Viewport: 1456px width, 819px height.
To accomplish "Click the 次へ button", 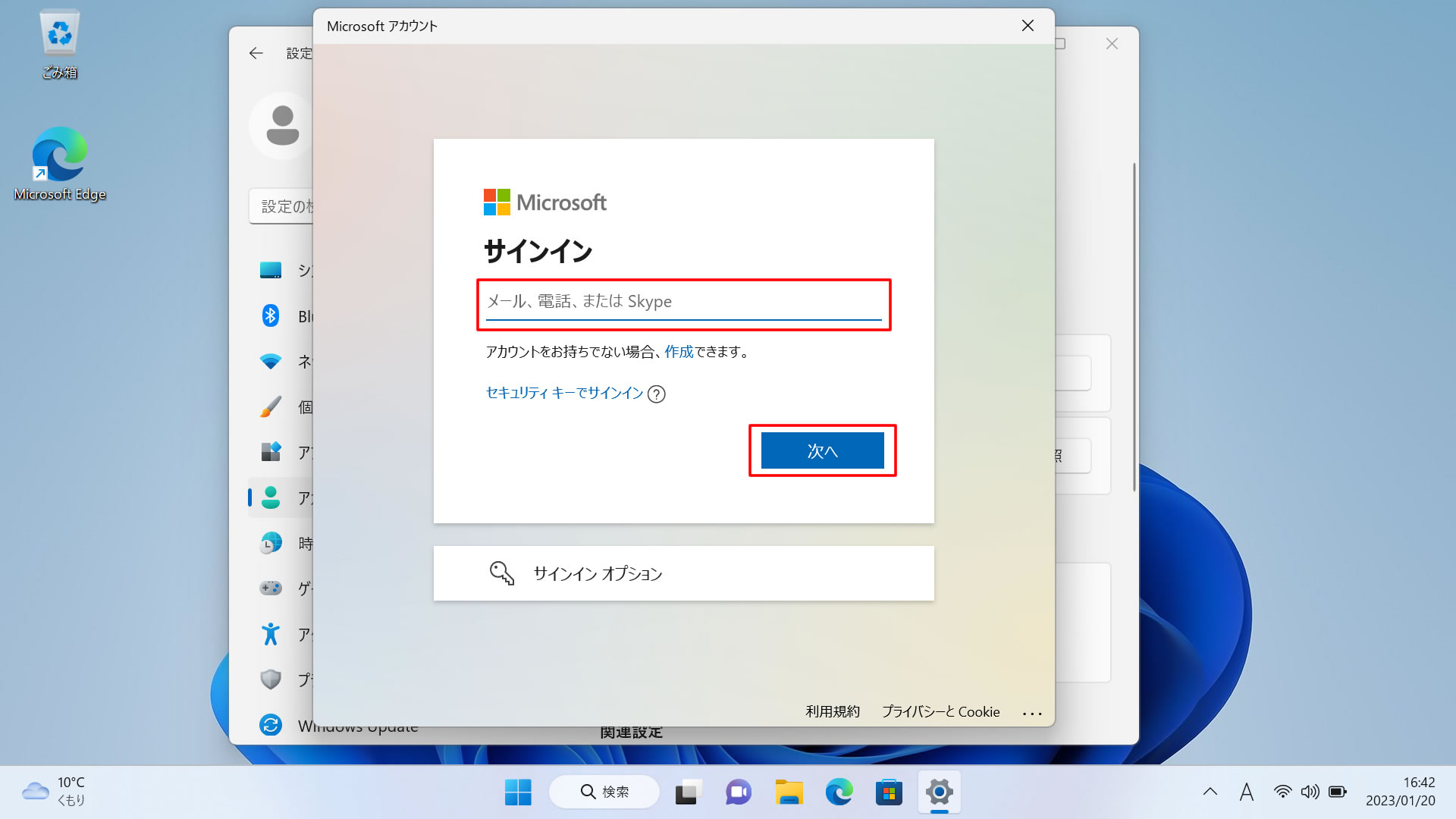I will pyautogui.click(x=822, y=450).
